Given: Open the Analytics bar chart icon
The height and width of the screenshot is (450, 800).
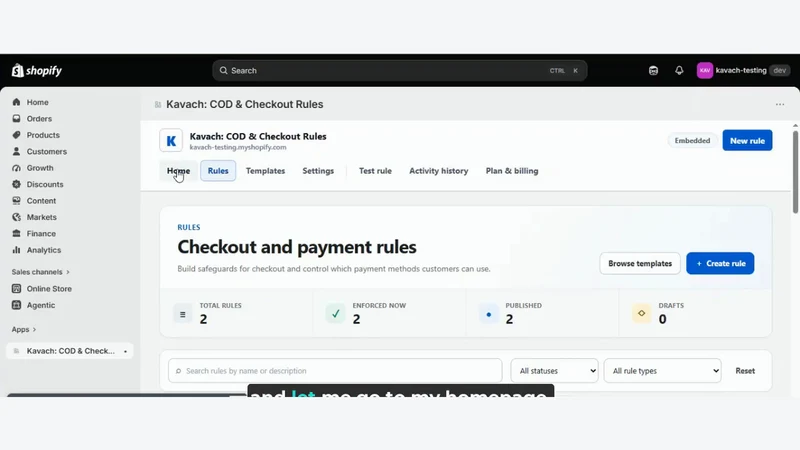Looking at the screenshot, I should 16,249.
